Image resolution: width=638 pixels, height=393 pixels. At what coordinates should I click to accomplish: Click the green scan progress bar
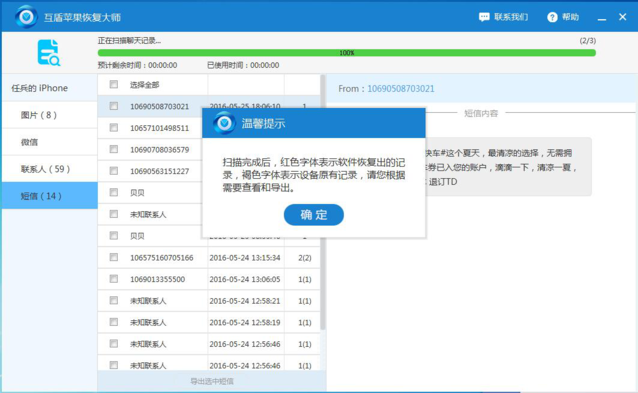tap(347, 53)
